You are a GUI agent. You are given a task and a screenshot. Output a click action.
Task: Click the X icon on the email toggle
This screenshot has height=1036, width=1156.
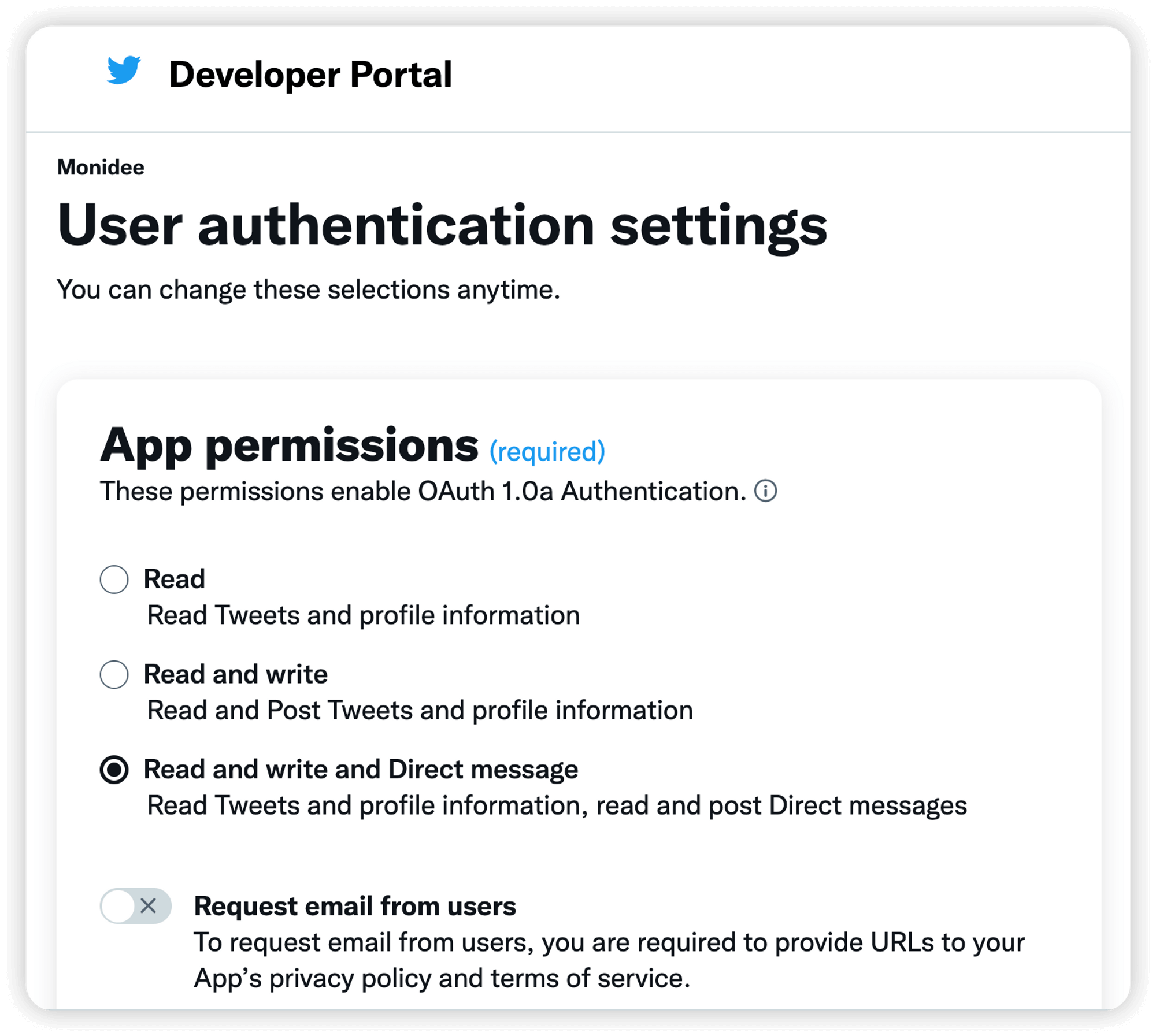click(150, 906)
